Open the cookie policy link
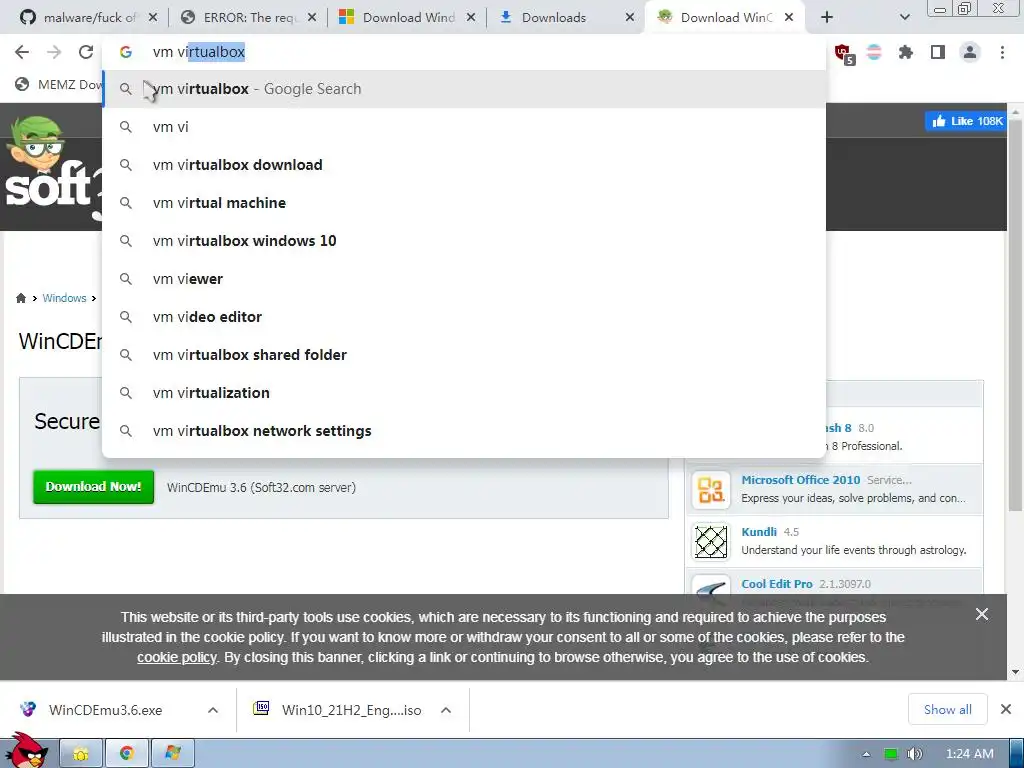 176,657
